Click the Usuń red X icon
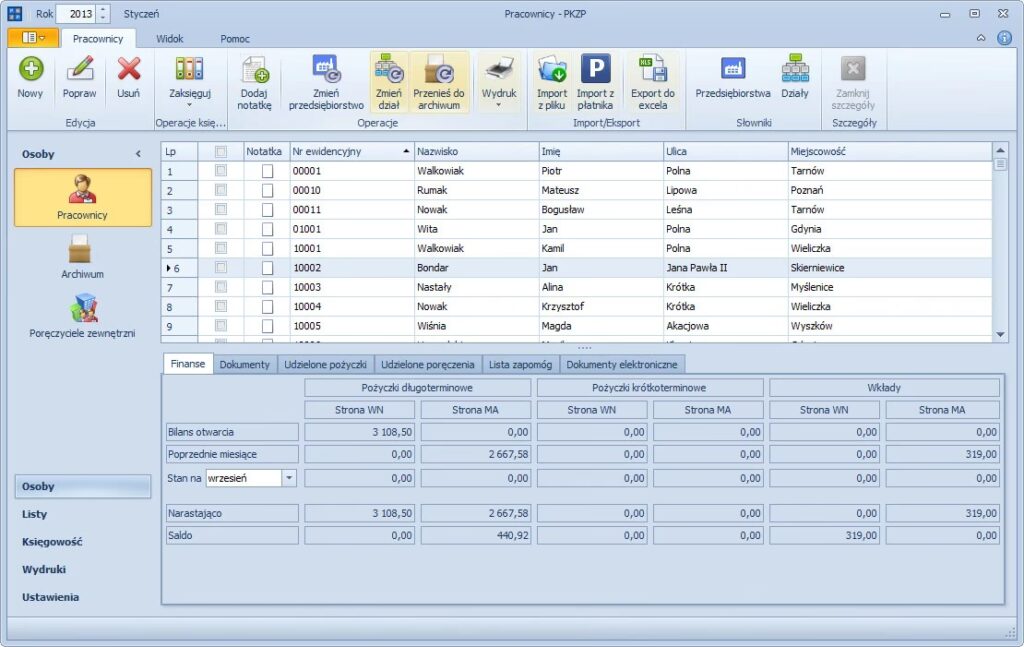Image resolution: width=1024 pixels, height=647 pixels. [128, 70]
